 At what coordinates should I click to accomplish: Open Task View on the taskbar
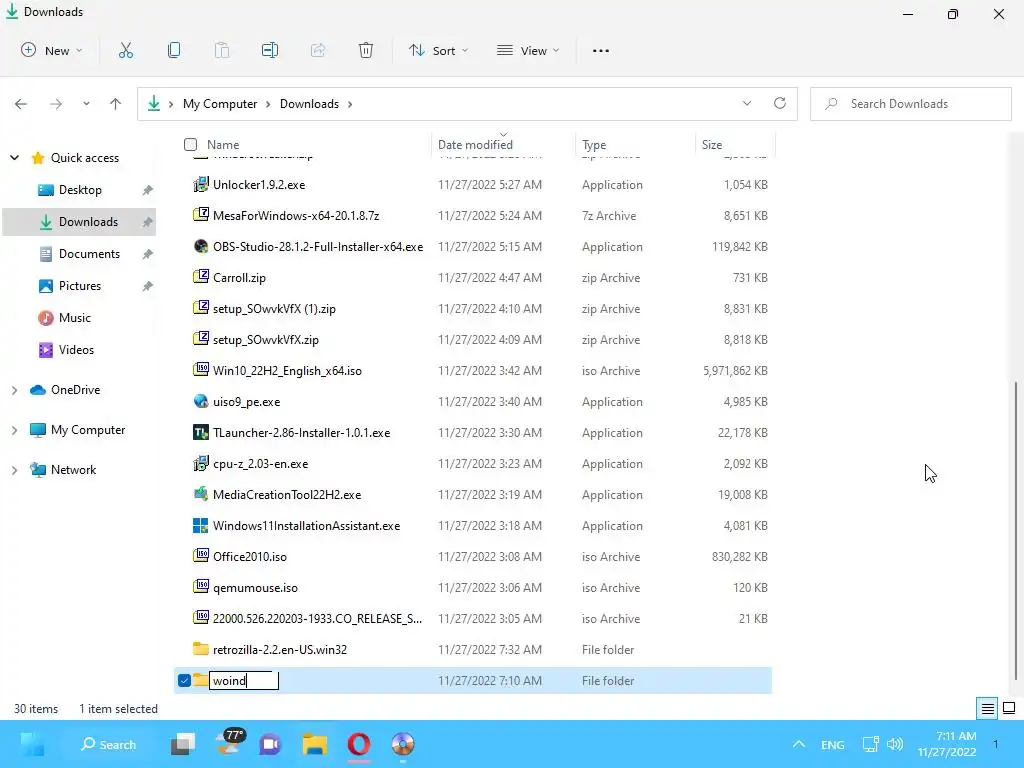pos(183,744)
